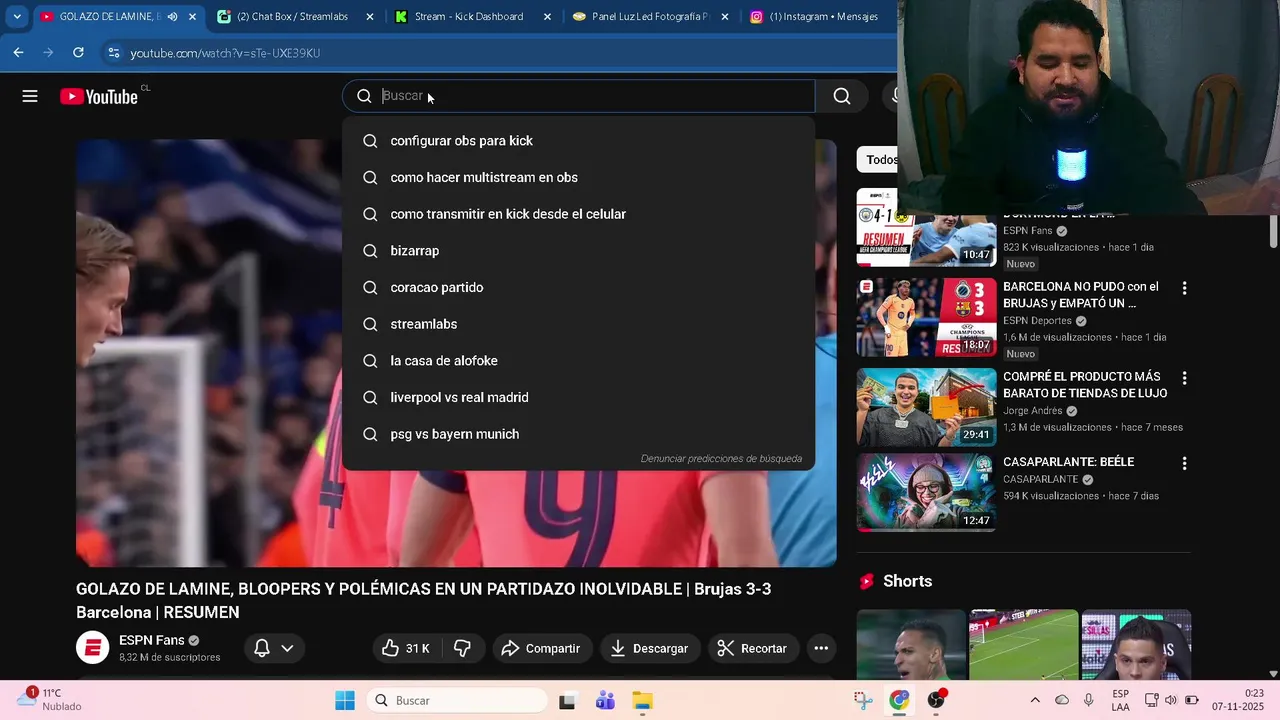Open ESPN Fans channel avatar
The height and width of the screenshot is (720, 1280).
coord(92,648)
